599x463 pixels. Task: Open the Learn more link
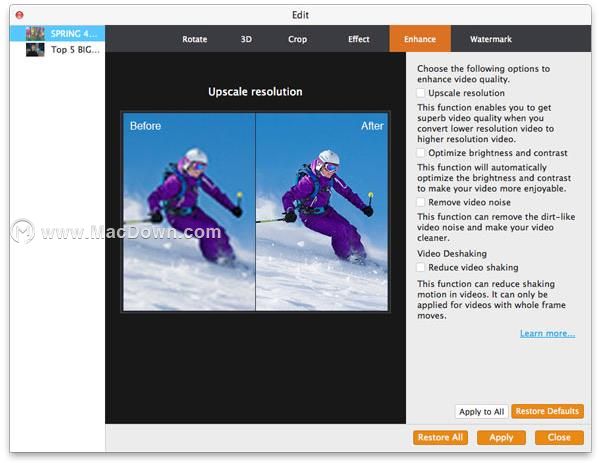click(x=547, y=333)
